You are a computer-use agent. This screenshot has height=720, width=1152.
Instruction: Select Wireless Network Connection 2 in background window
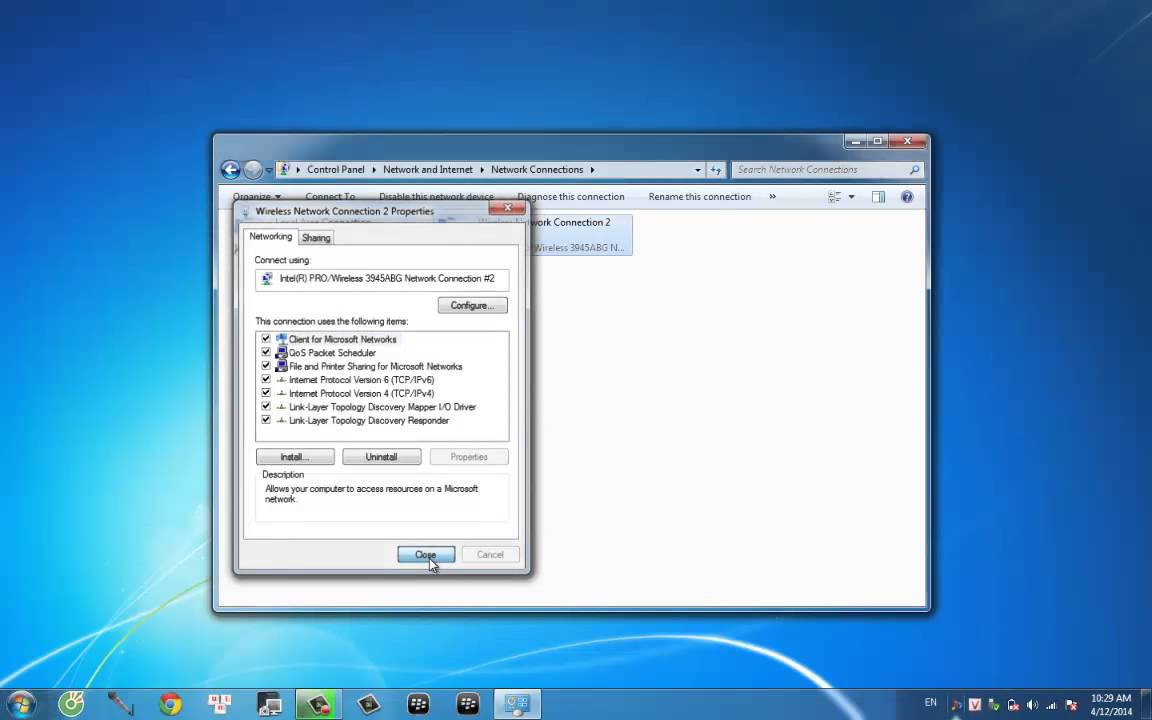tap(580, 235)
